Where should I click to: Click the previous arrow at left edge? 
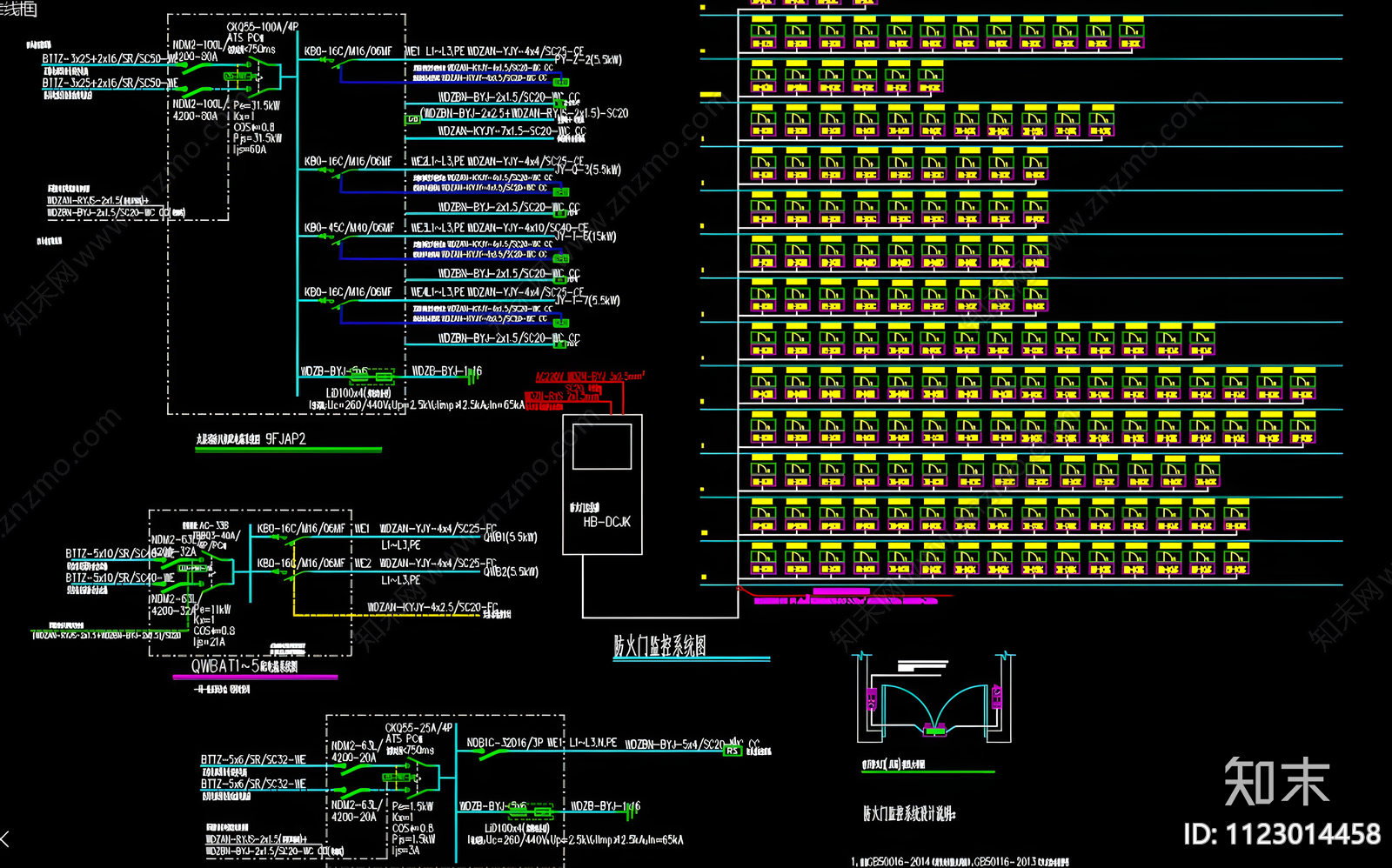coord(5,839)
